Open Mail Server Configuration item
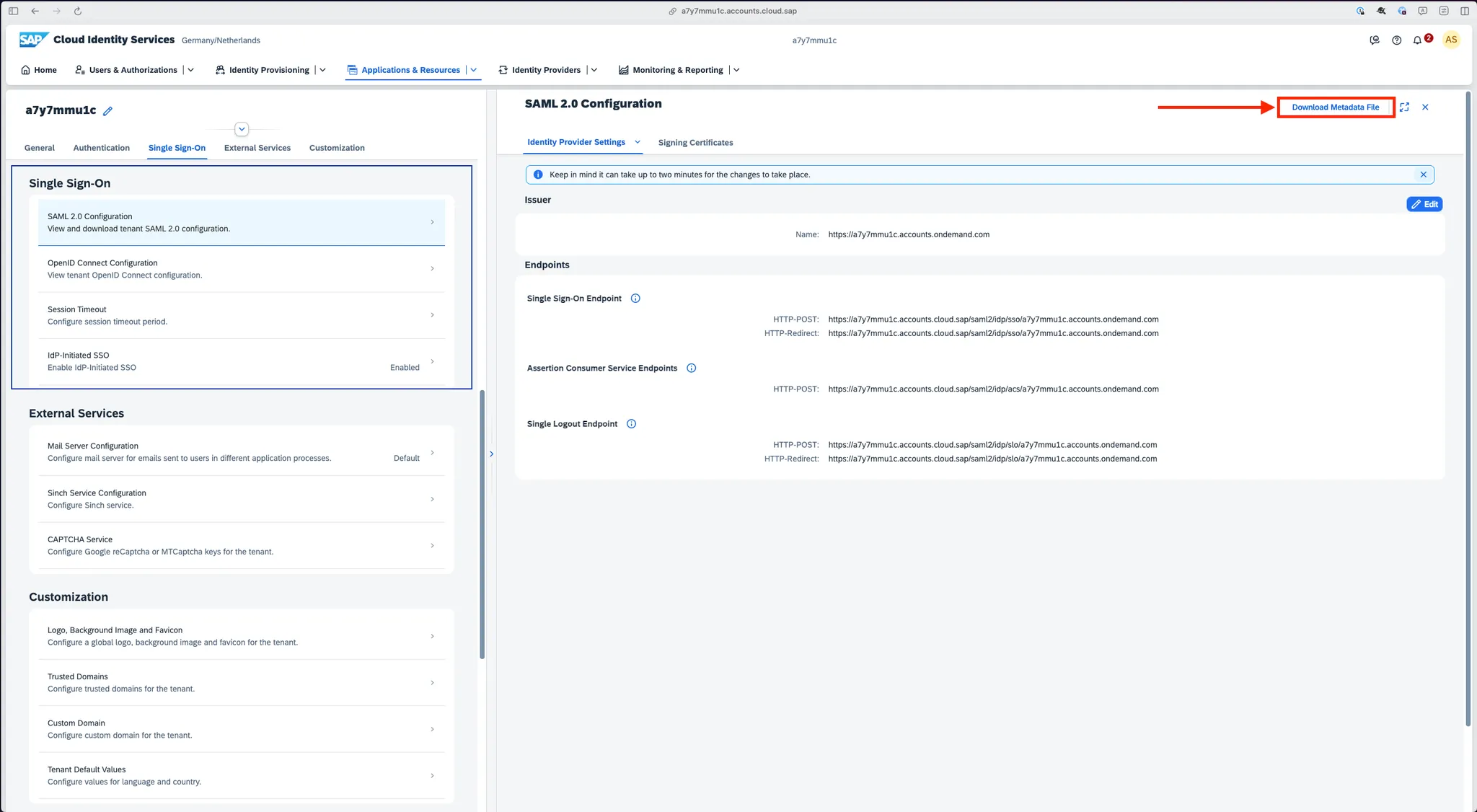This screenshot has height=812, width=1477. tap(241, 452)
